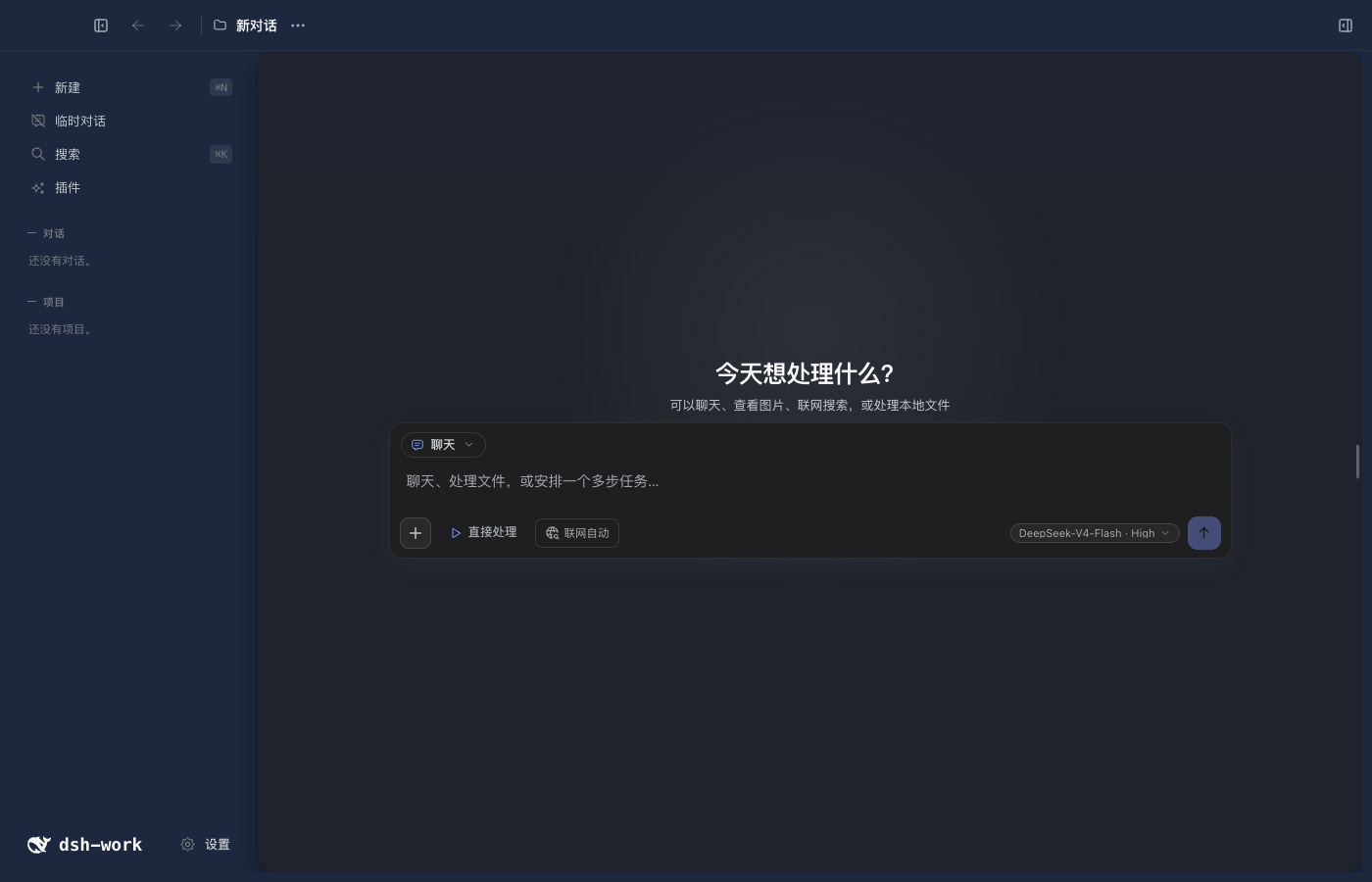Toggle the right side panel icon

coord(1346,25)
